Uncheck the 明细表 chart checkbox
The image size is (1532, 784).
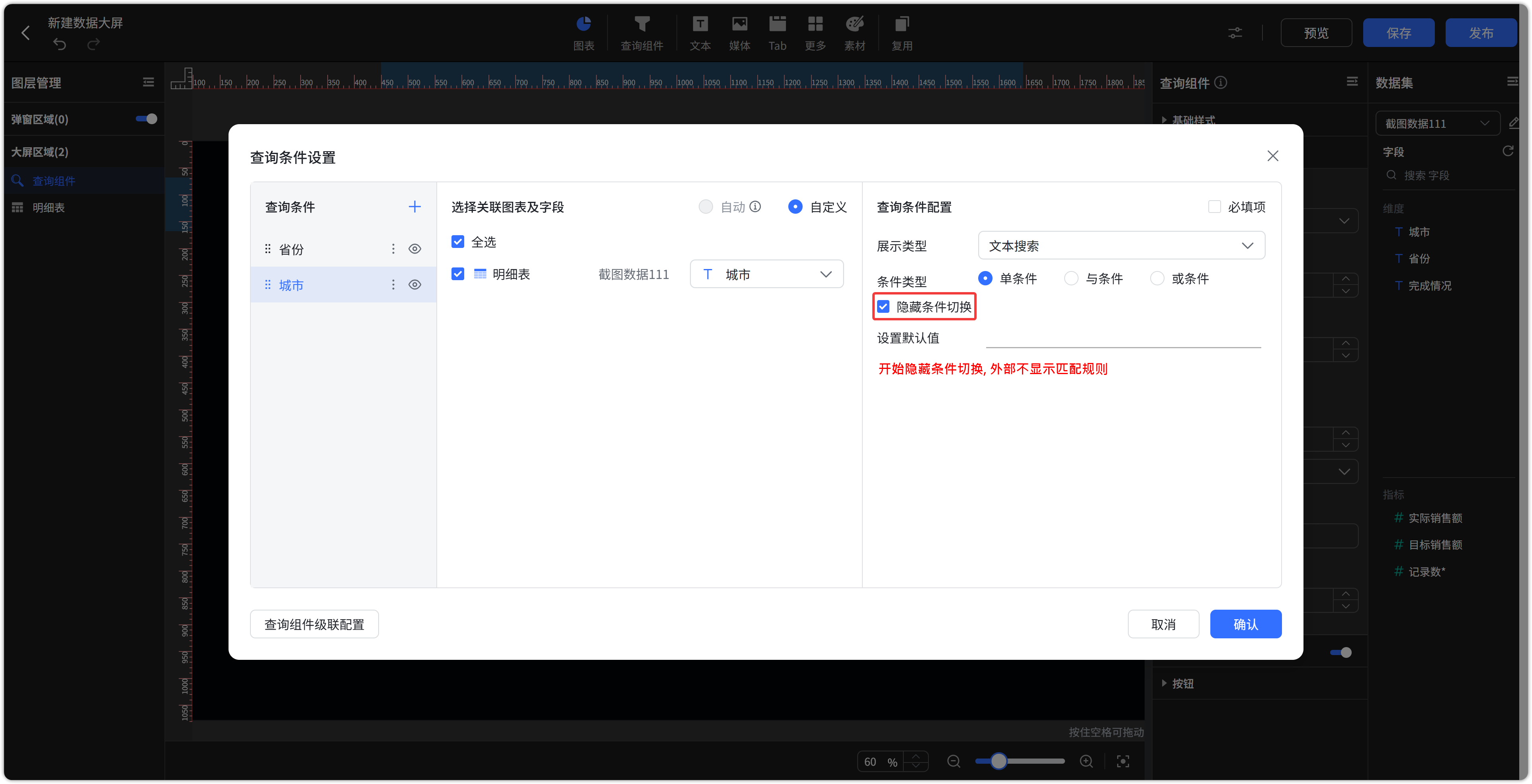click(x=457, y=274)
